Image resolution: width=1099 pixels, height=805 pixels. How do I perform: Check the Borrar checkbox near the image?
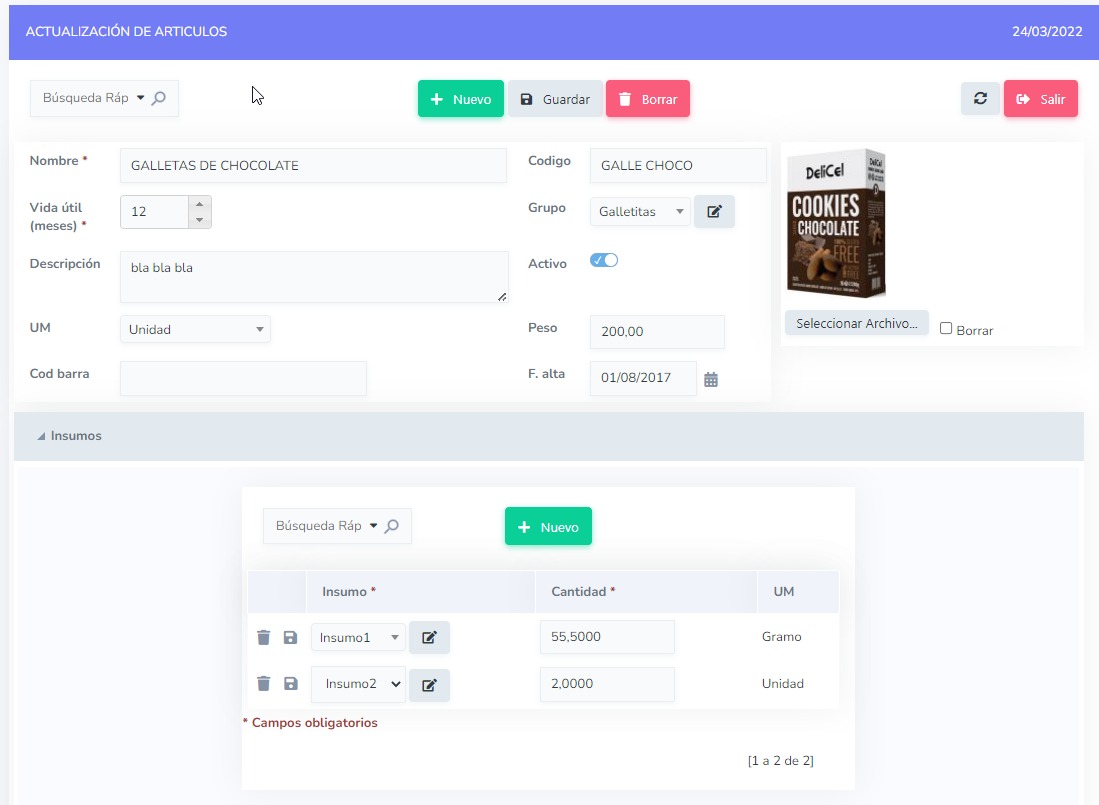tap(946, 330)
